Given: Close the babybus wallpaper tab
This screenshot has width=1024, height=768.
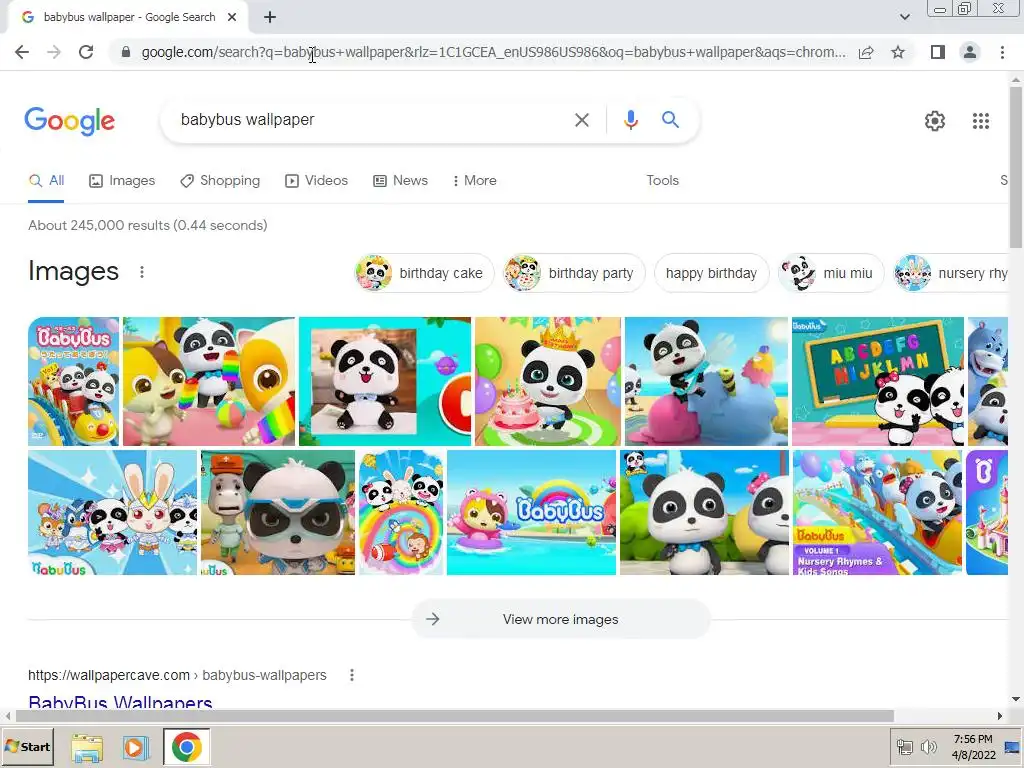Looking at the screenshot, I should pyautogui.click(x=232, y=17).
